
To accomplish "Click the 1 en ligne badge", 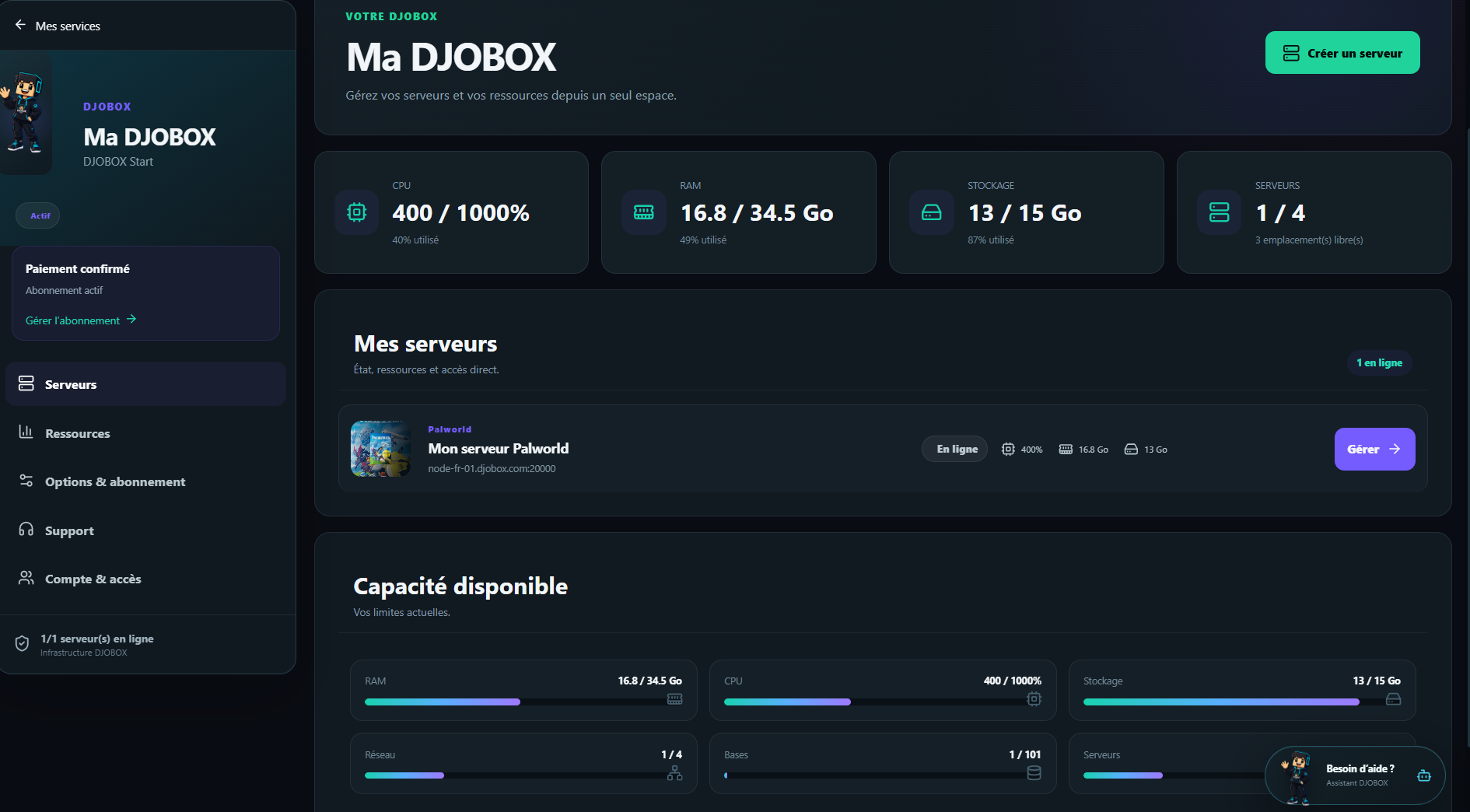I will (x=1379, y=362).
